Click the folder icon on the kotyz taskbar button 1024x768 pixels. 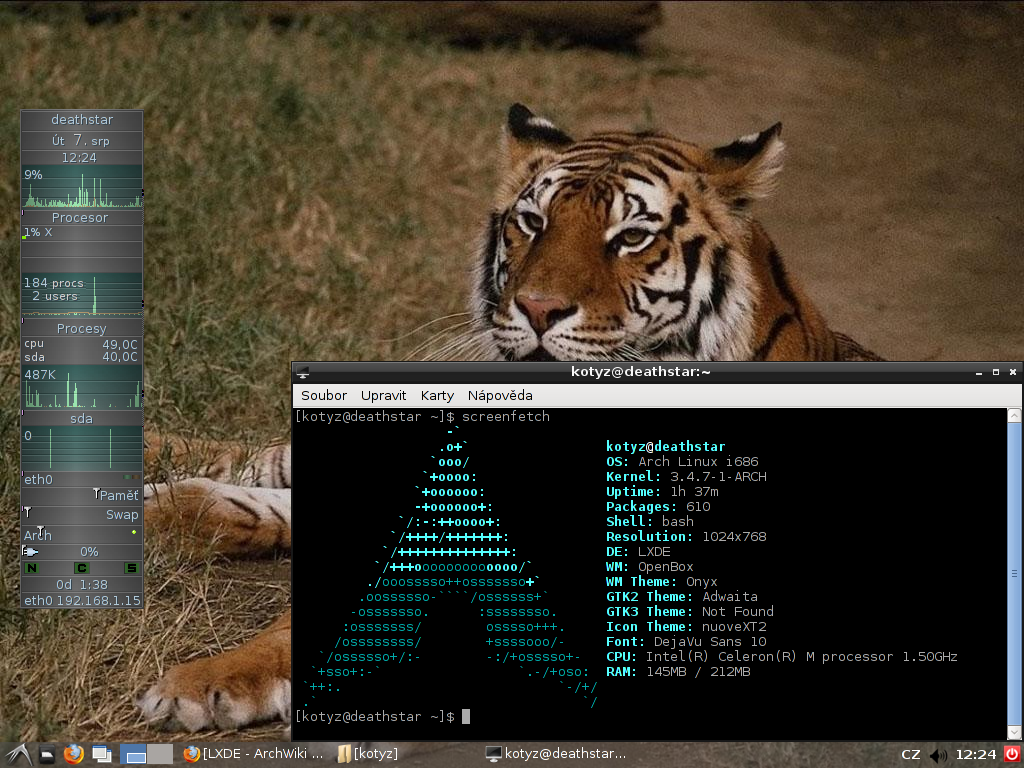[x=344, y=754]
